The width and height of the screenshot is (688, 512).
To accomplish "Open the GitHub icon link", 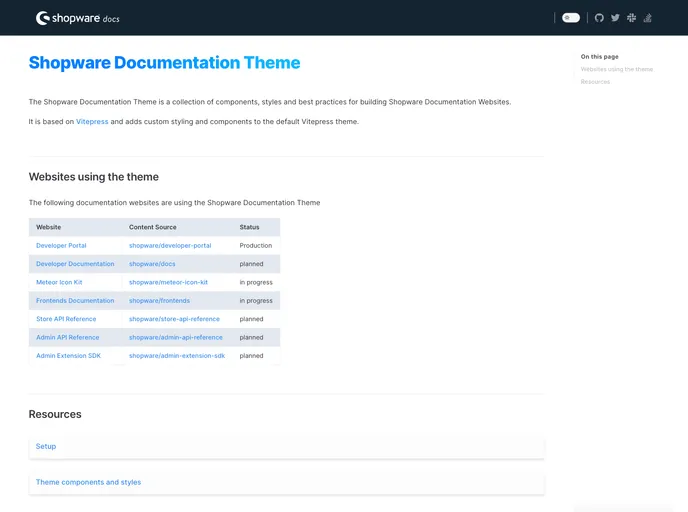I will (x=599, y=18).
